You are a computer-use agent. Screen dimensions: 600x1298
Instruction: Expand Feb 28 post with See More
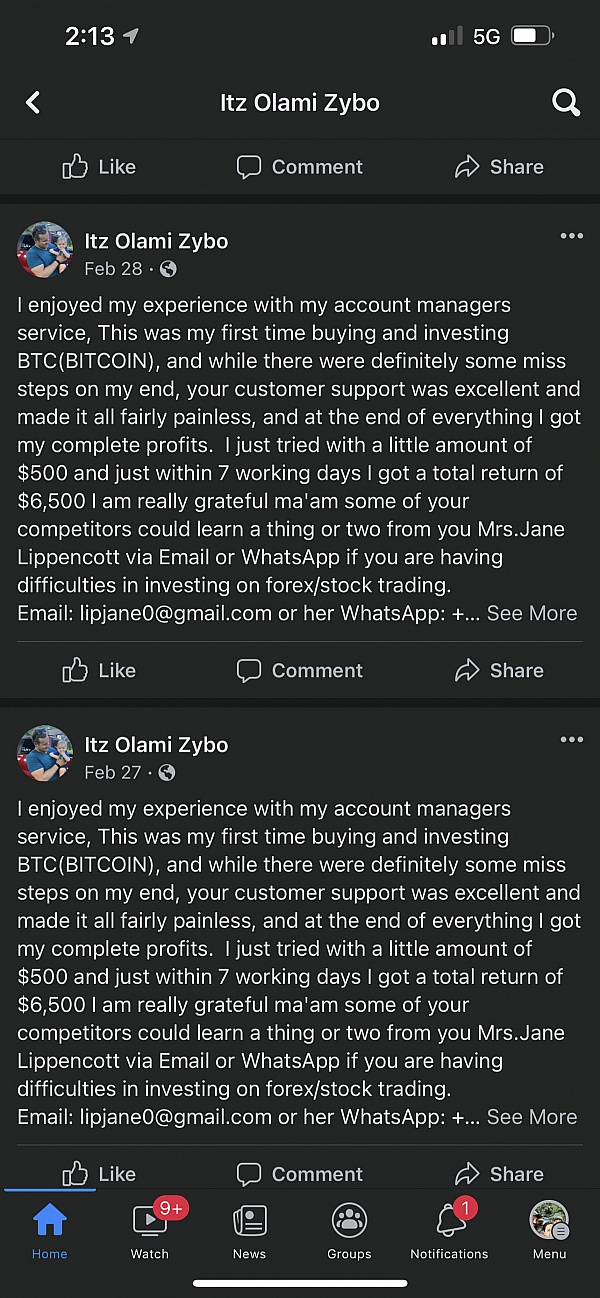[x=531, y=613]
